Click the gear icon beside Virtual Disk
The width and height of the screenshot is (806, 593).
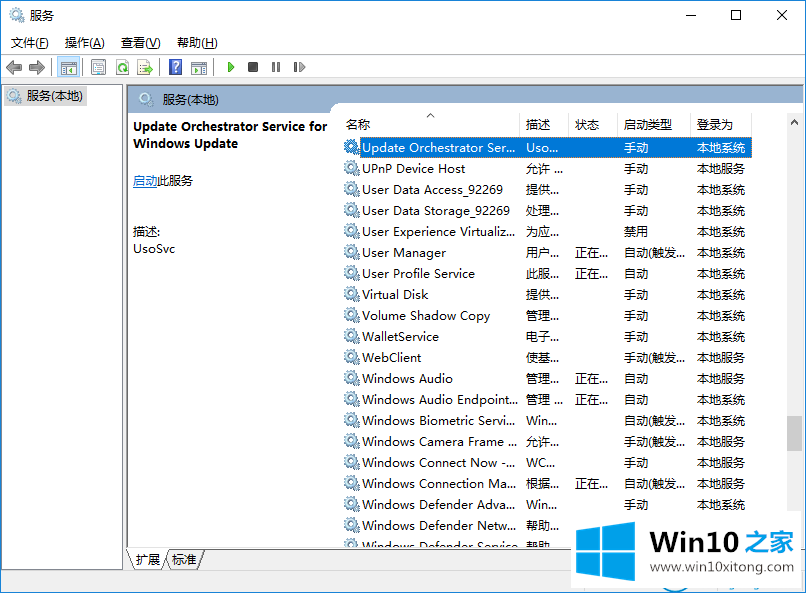(352, 294)
